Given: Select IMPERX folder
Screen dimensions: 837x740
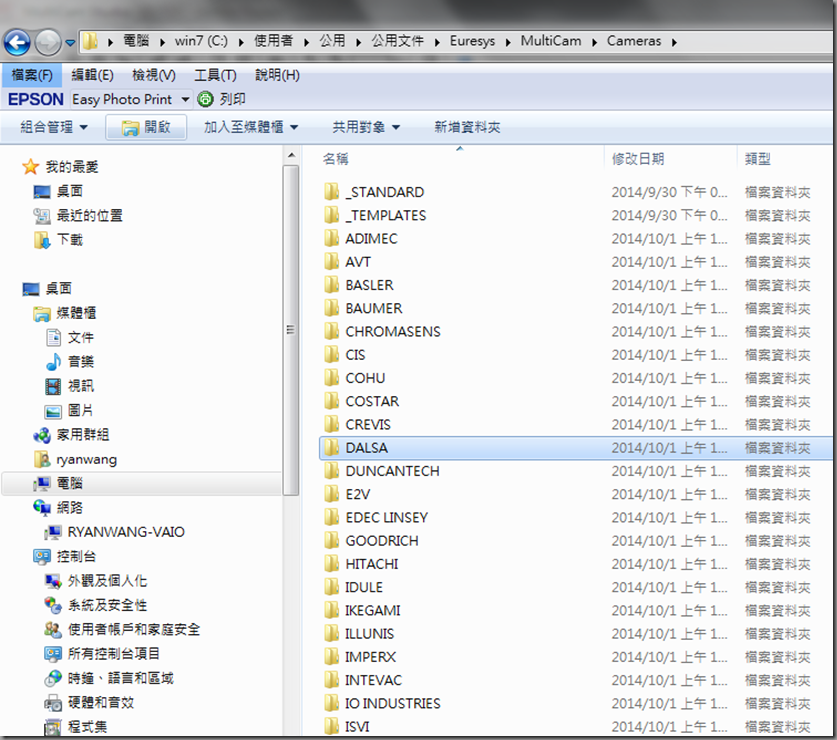Looking at the screenshot, I should 370,657.
